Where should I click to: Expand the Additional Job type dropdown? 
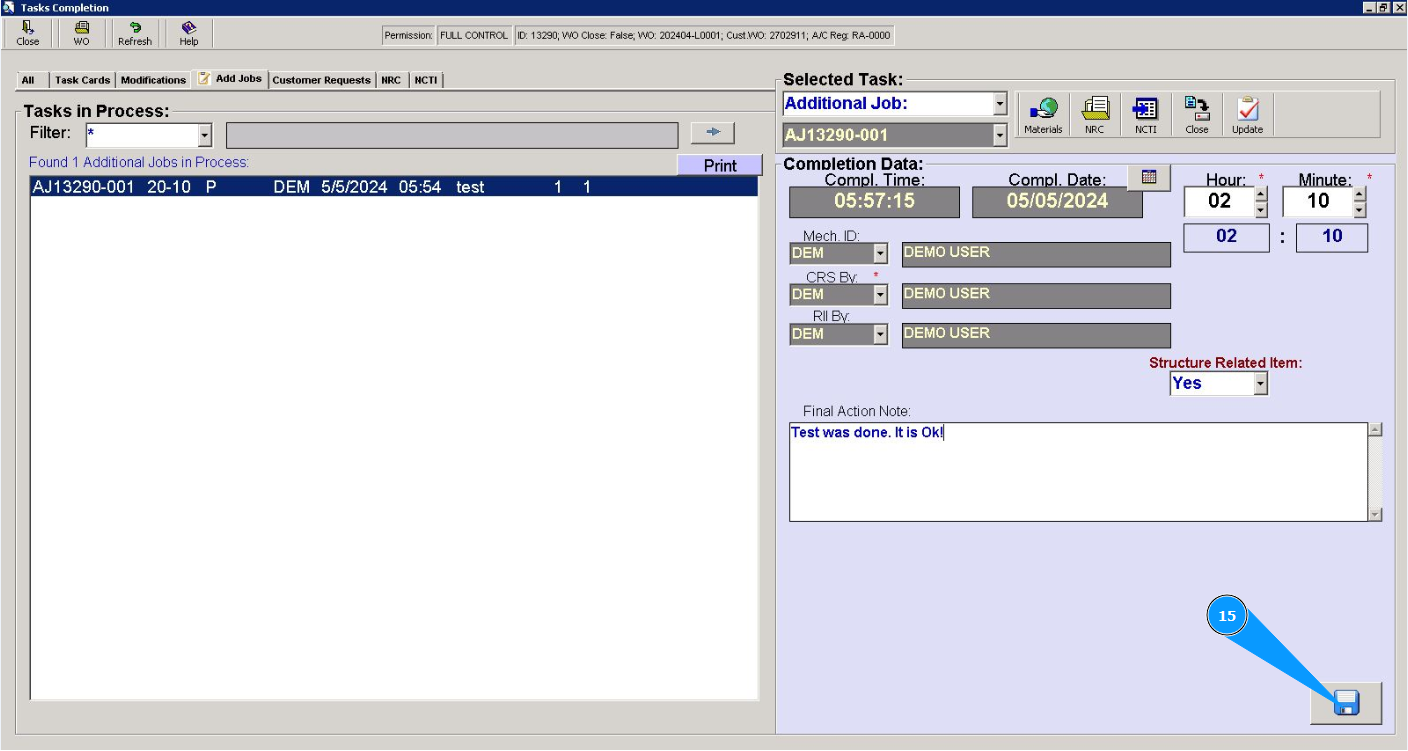[x=1000, y=104]
